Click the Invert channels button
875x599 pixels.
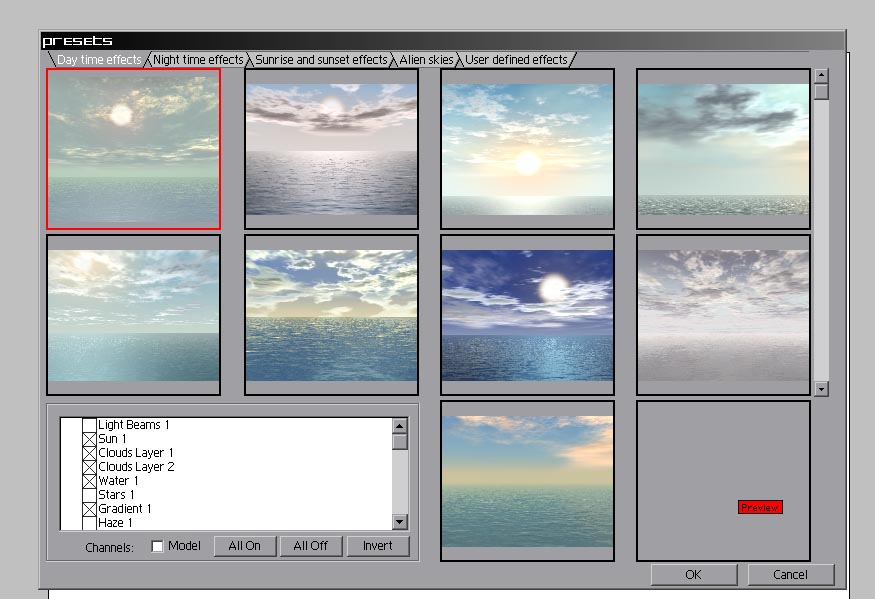(x=378, y=546)
